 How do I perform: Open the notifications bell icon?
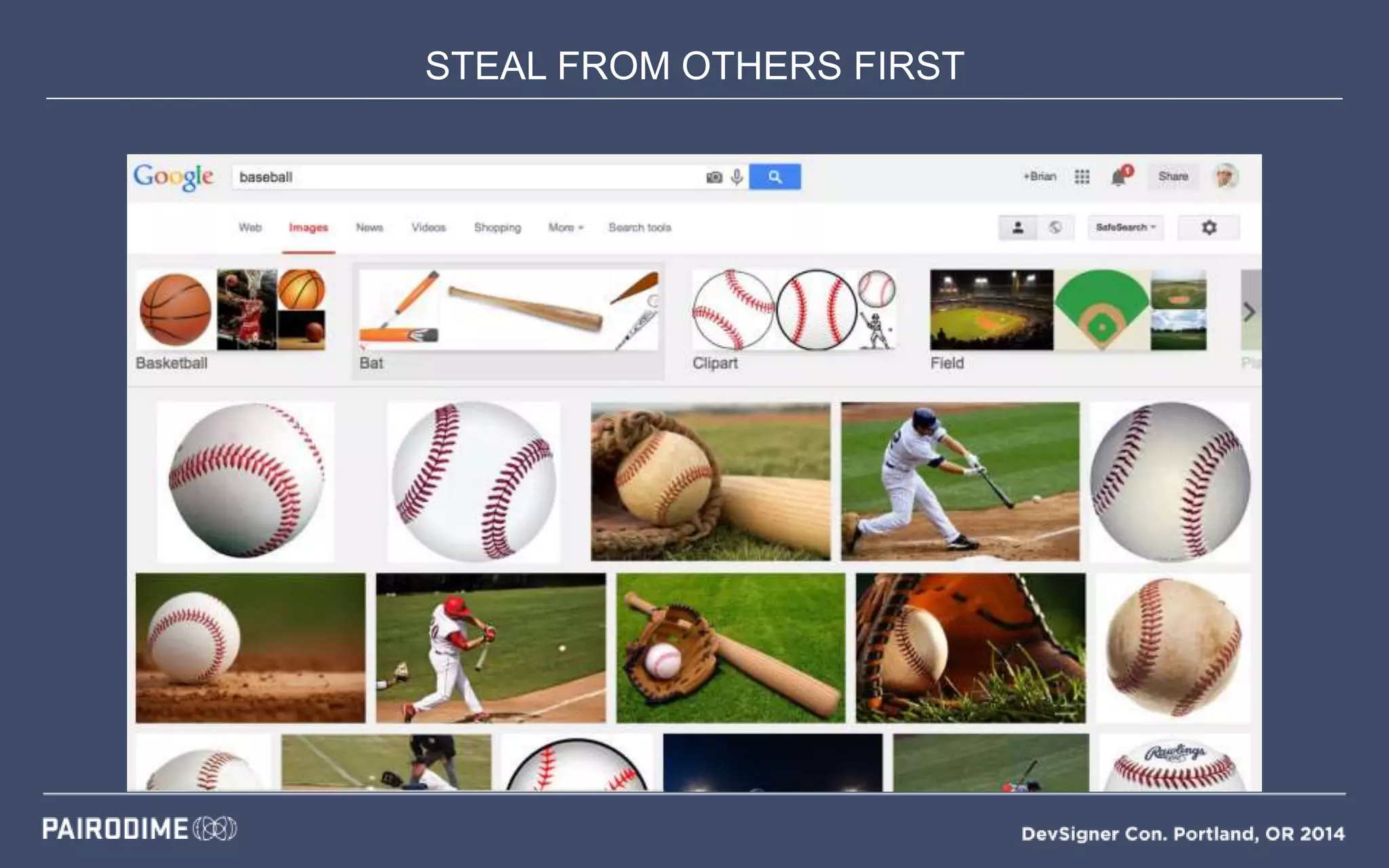pos(1120,176)
